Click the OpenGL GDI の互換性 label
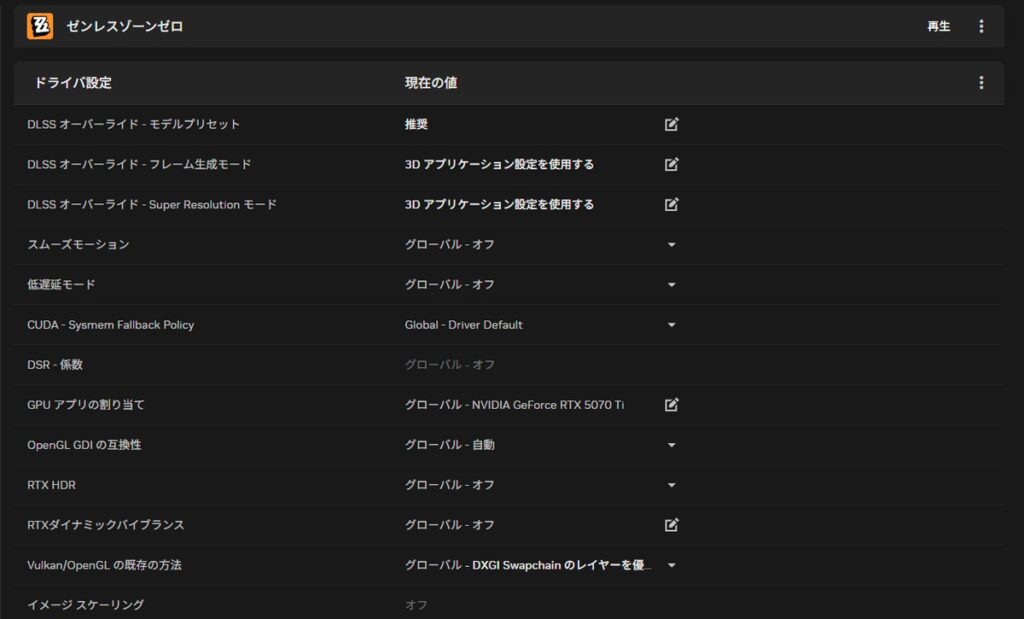Viewport: 1024px width, 619px height. pyautogui.click(x=84, y=445)
